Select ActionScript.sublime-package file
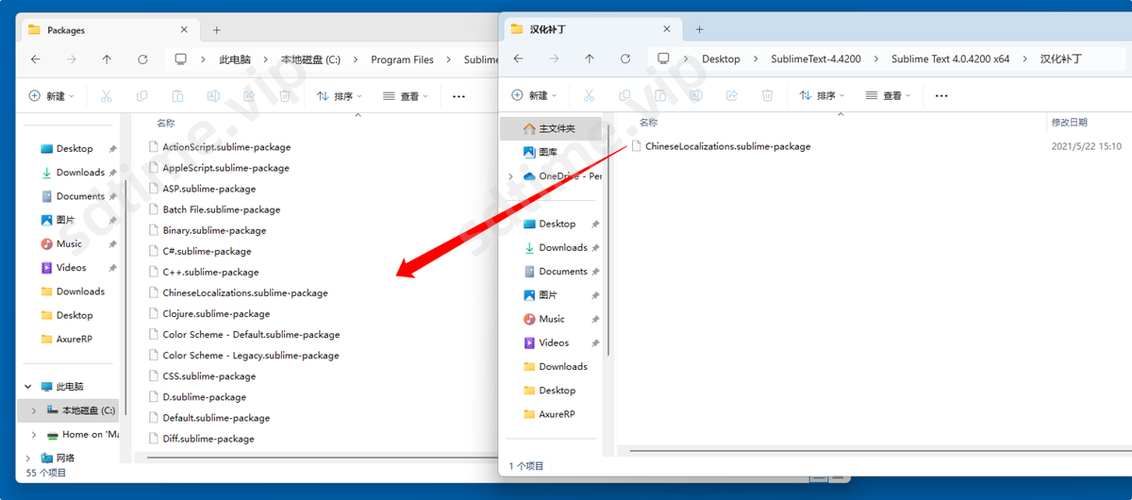This screenshot has height=500, width=1132. click(227, 147)
